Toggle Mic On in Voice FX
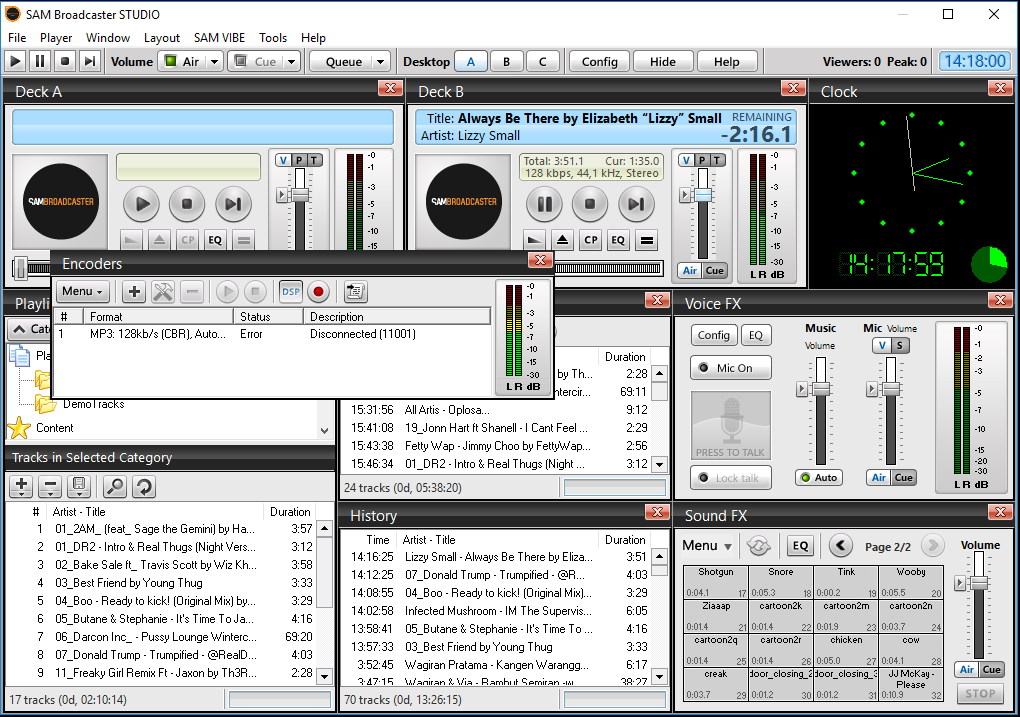Viewport: 1020px width, 717px height. tap(731, 367)
